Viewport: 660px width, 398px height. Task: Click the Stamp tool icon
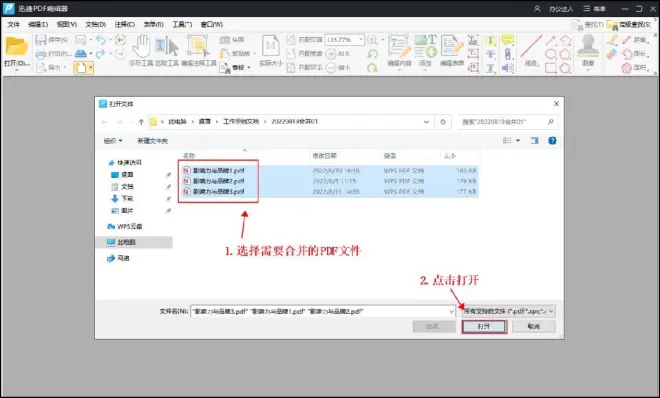point(588,46)
